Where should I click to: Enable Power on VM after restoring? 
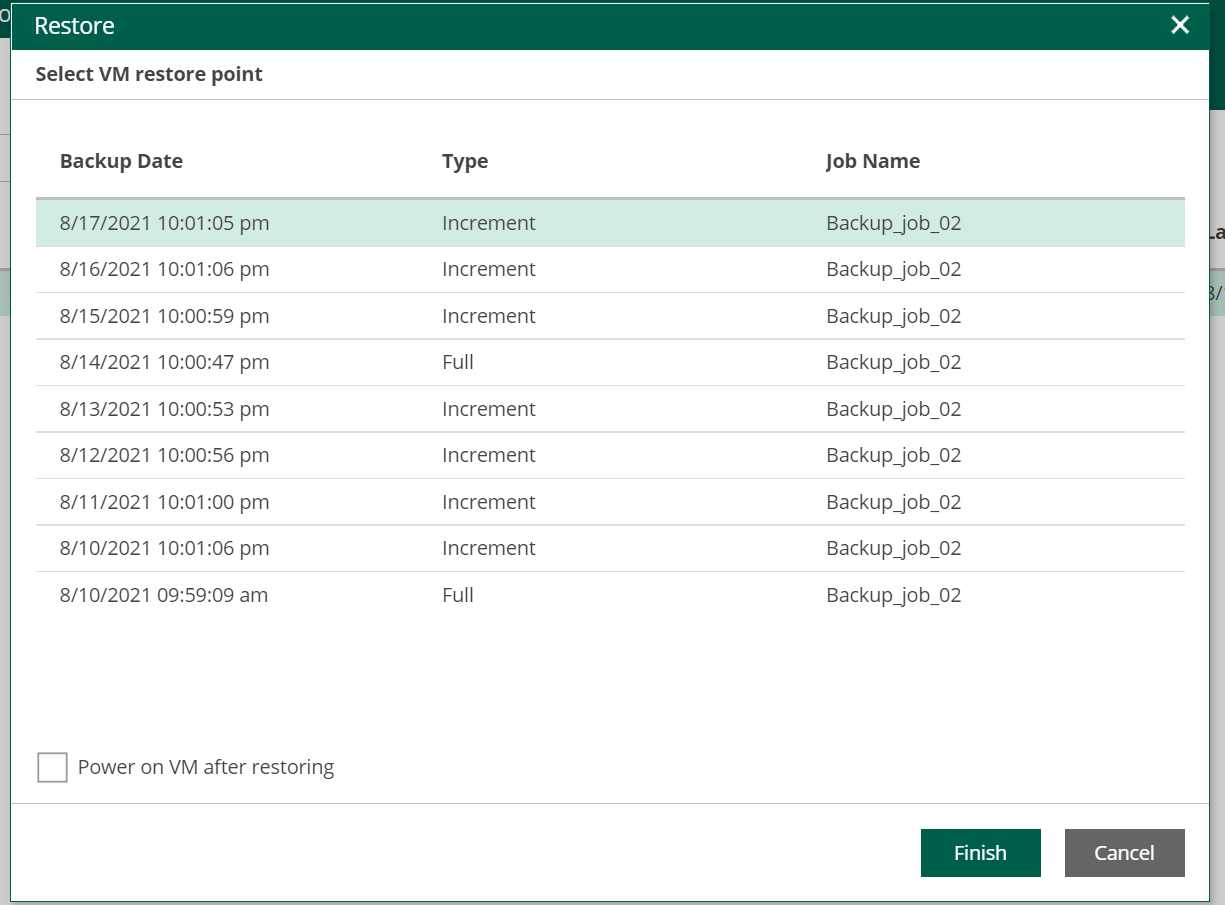point(52,767)
